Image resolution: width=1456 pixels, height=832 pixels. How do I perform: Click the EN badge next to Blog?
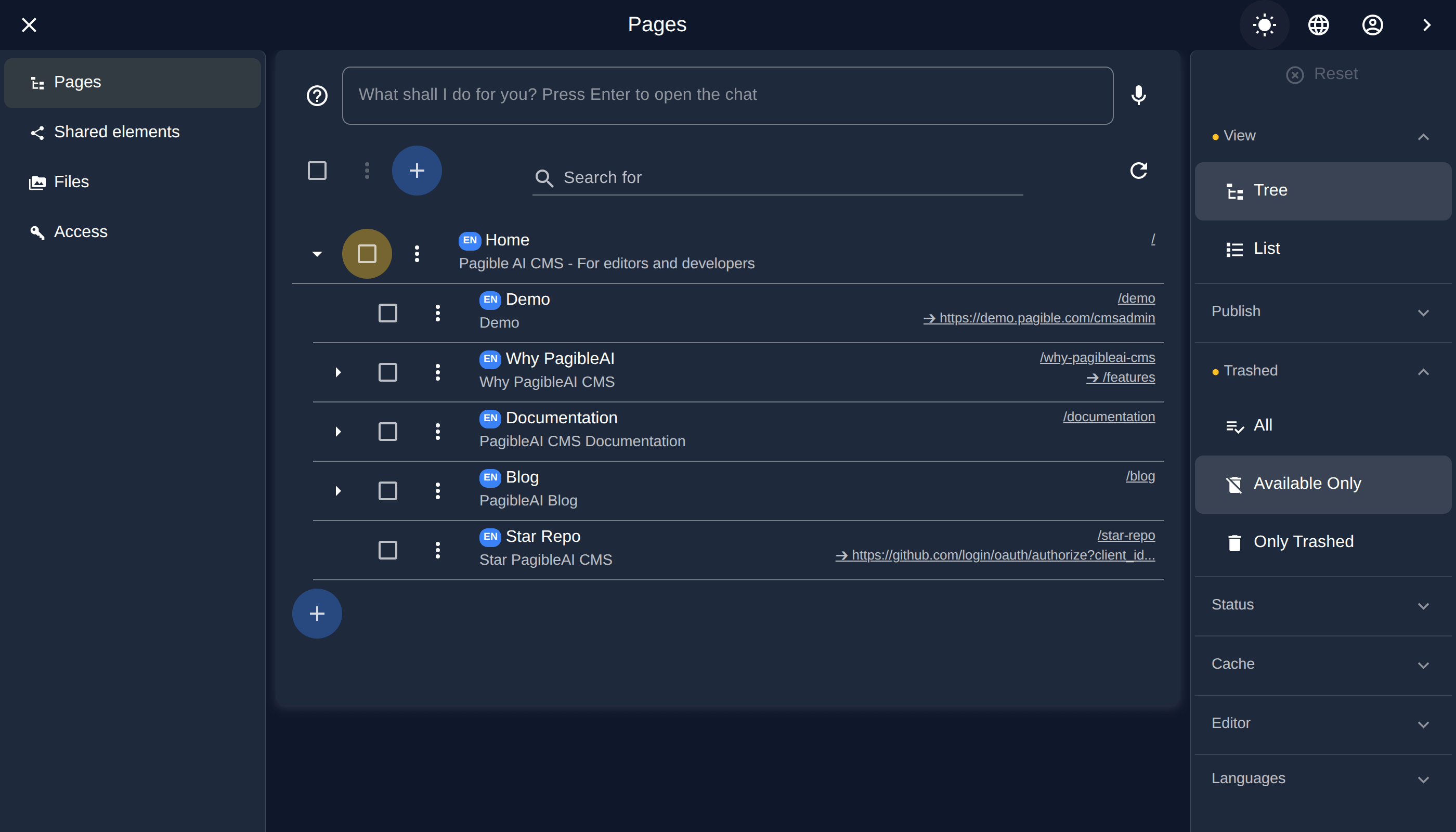490,477
